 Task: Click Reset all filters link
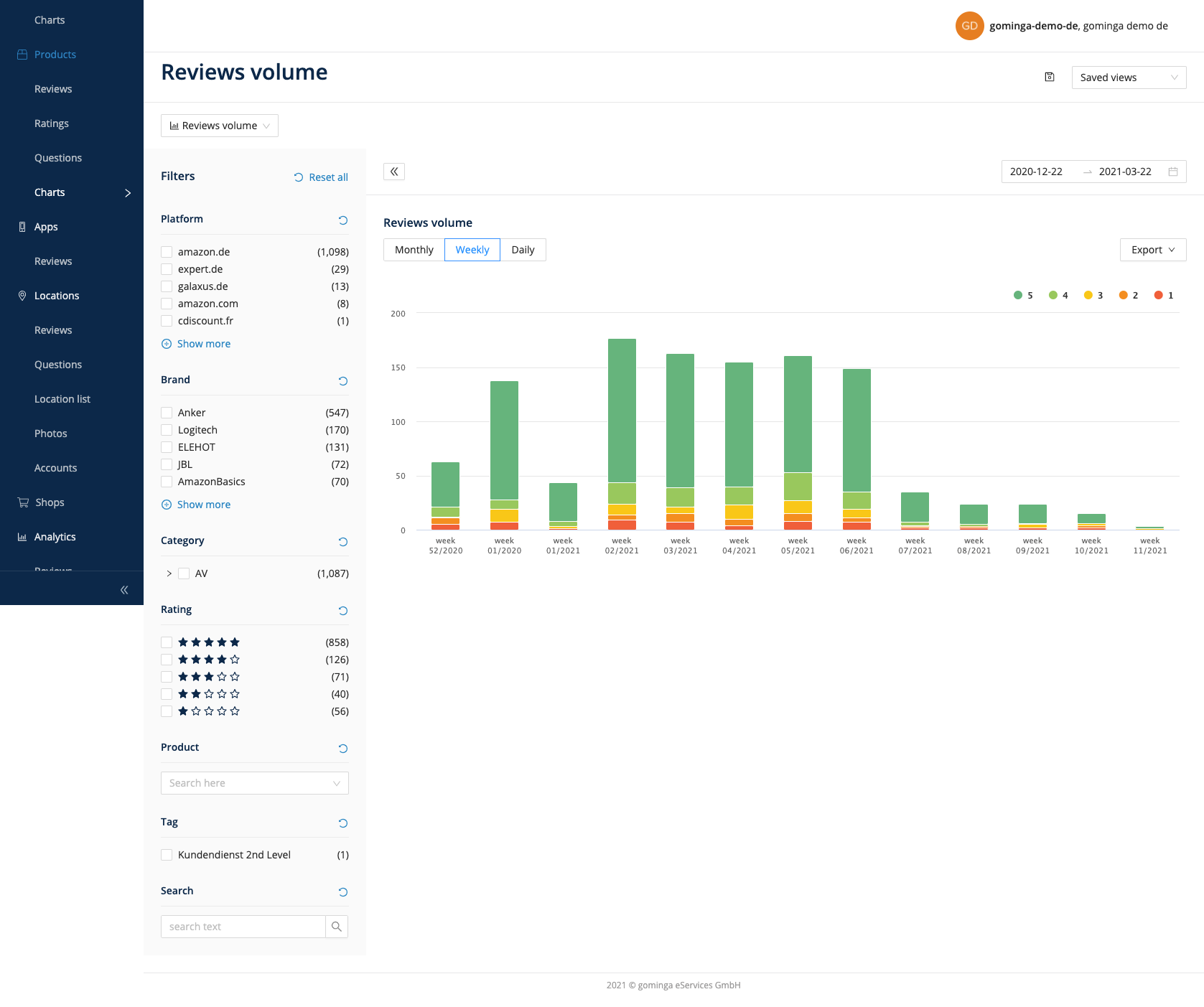click(321, 177)
